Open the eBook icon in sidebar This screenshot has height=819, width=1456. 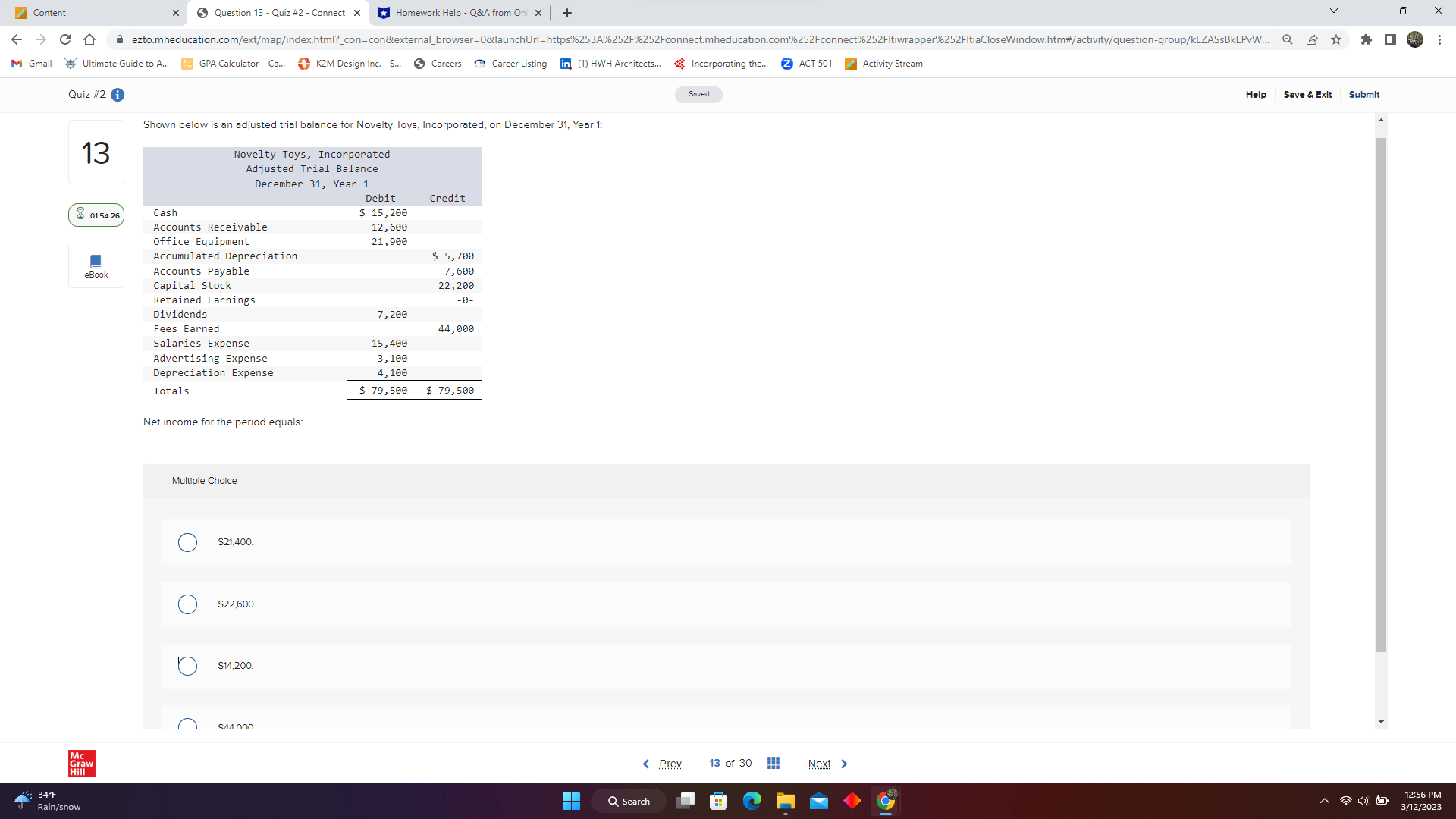coord(96,265)
